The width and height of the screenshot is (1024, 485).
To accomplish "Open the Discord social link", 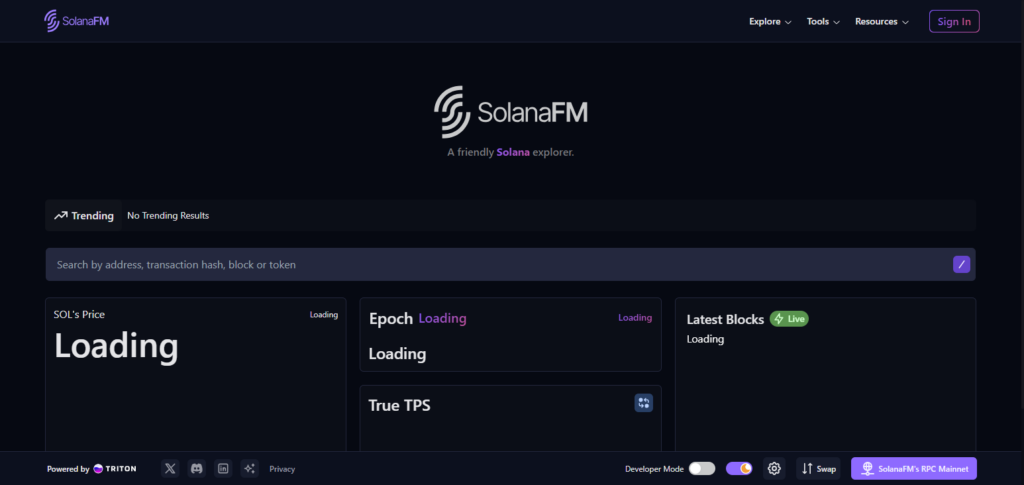I will (197, 468).
